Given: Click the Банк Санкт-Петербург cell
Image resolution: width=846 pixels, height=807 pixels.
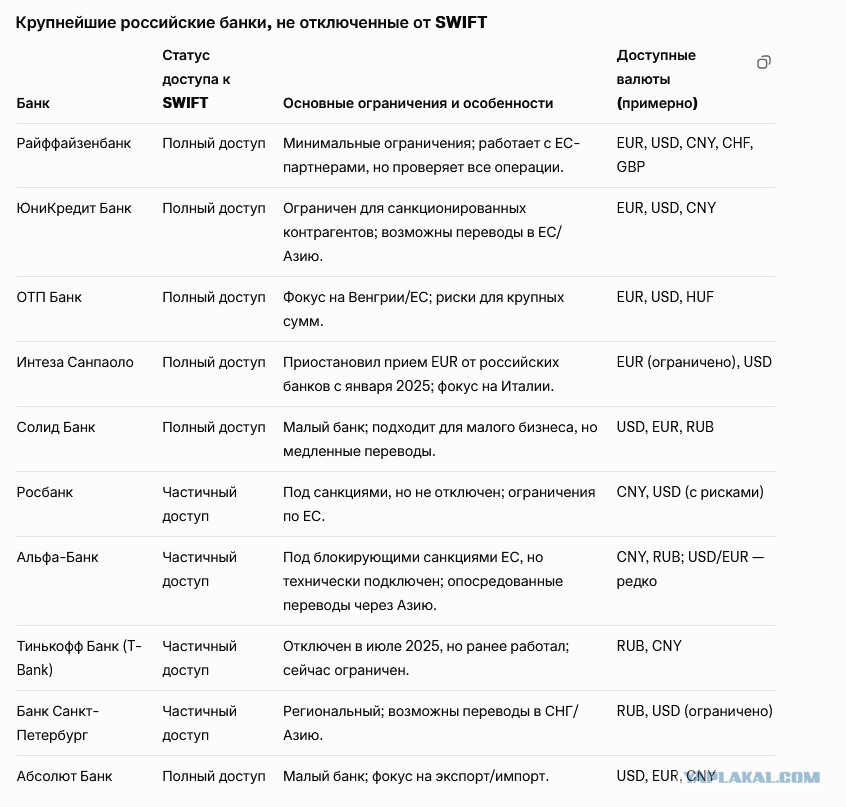Looking at the screenshot, I should click(58, 723).
